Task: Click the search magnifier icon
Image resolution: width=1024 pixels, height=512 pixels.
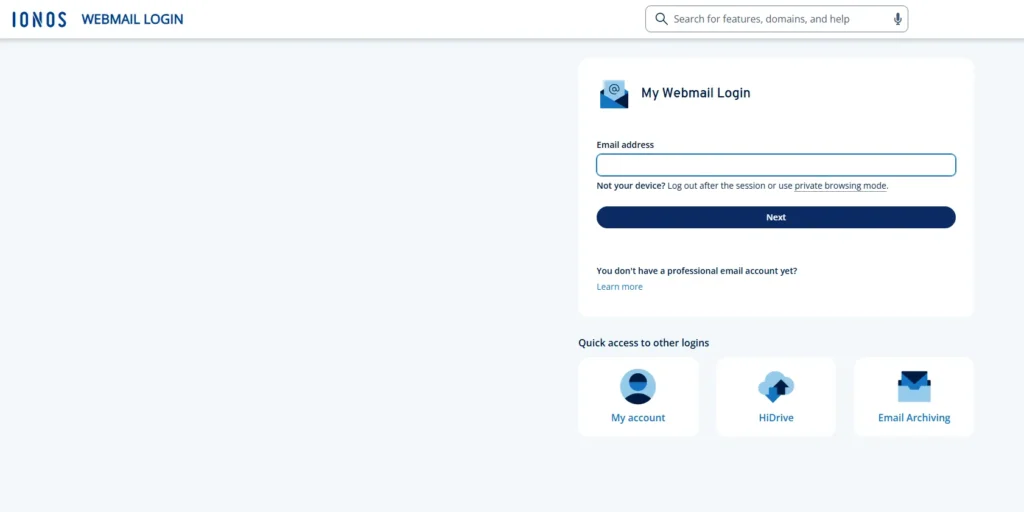Action: 661,19
